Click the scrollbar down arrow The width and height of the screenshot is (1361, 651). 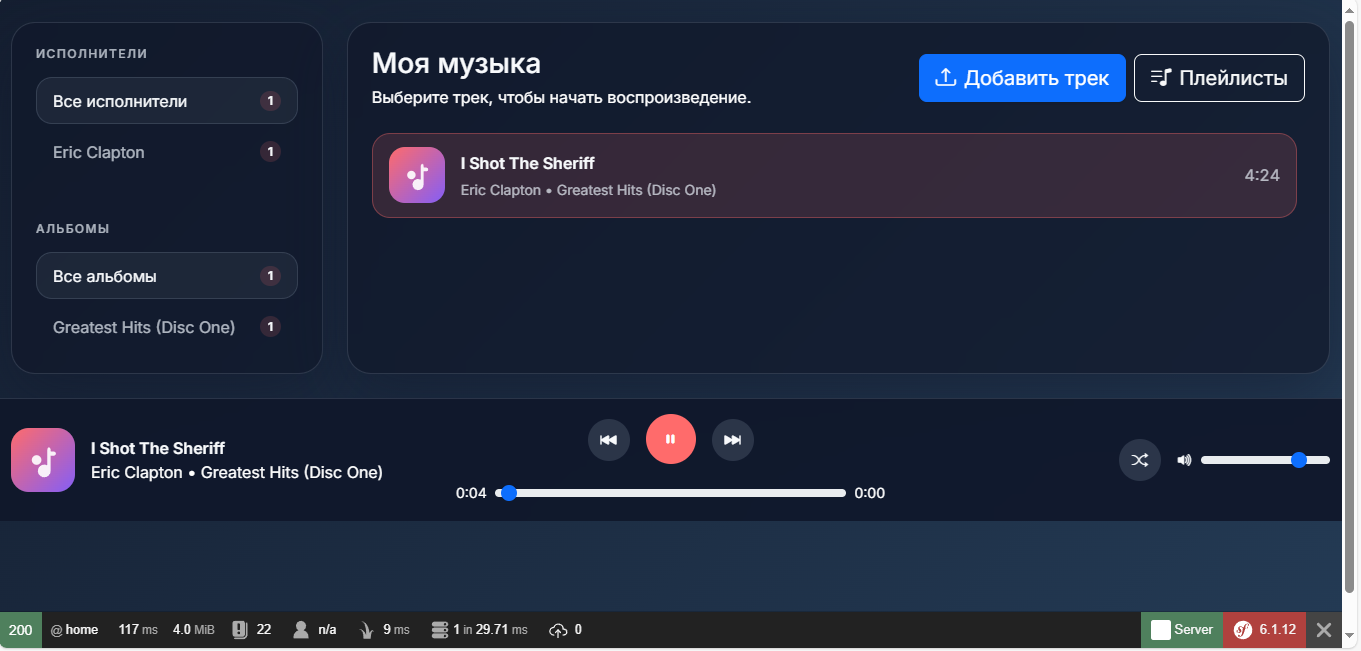1351,636
